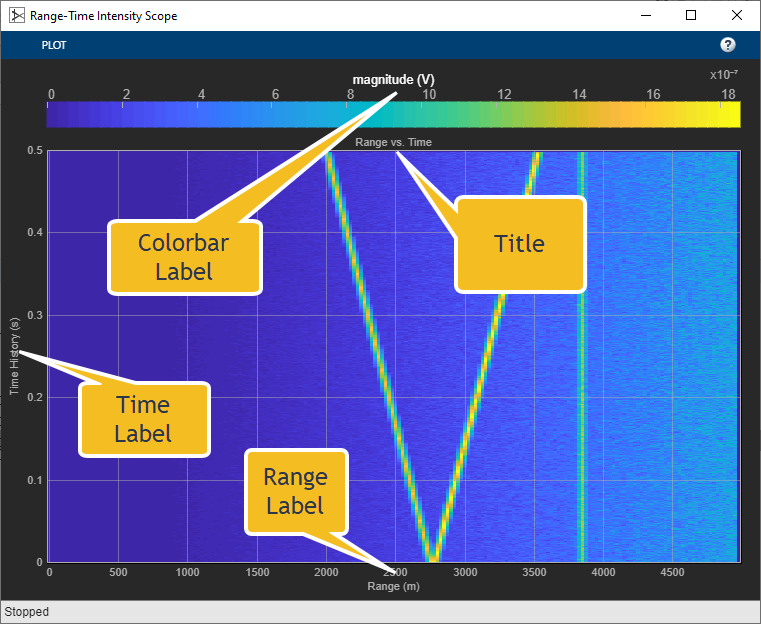This screenshot has height=624, width=761.
Task: Click the range axis tick 3000
Action: pyautogui.click(x=465, y=572)
